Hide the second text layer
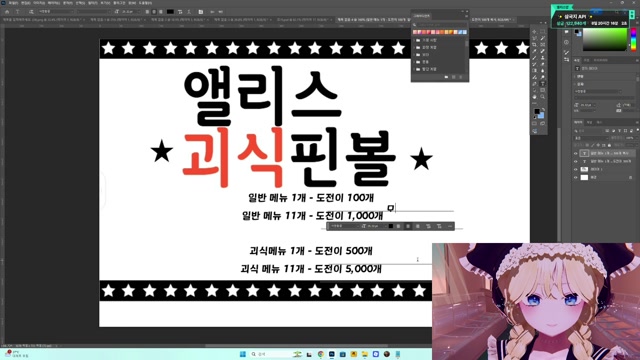 pyautogui.click(x=576, y=161)
